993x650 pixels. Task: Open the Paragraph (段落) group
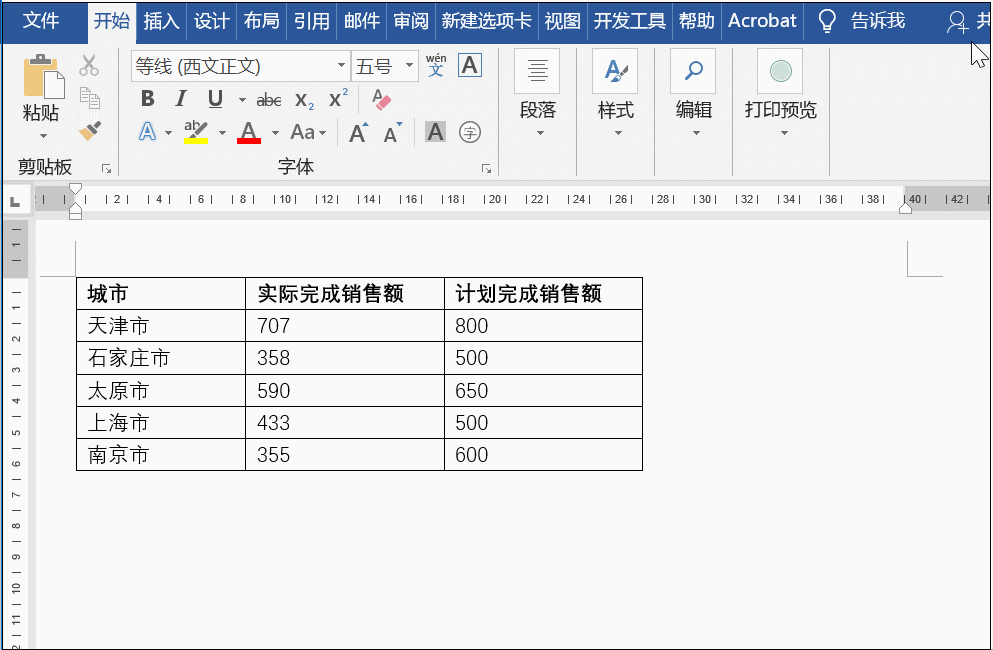[x=538, y=94]
